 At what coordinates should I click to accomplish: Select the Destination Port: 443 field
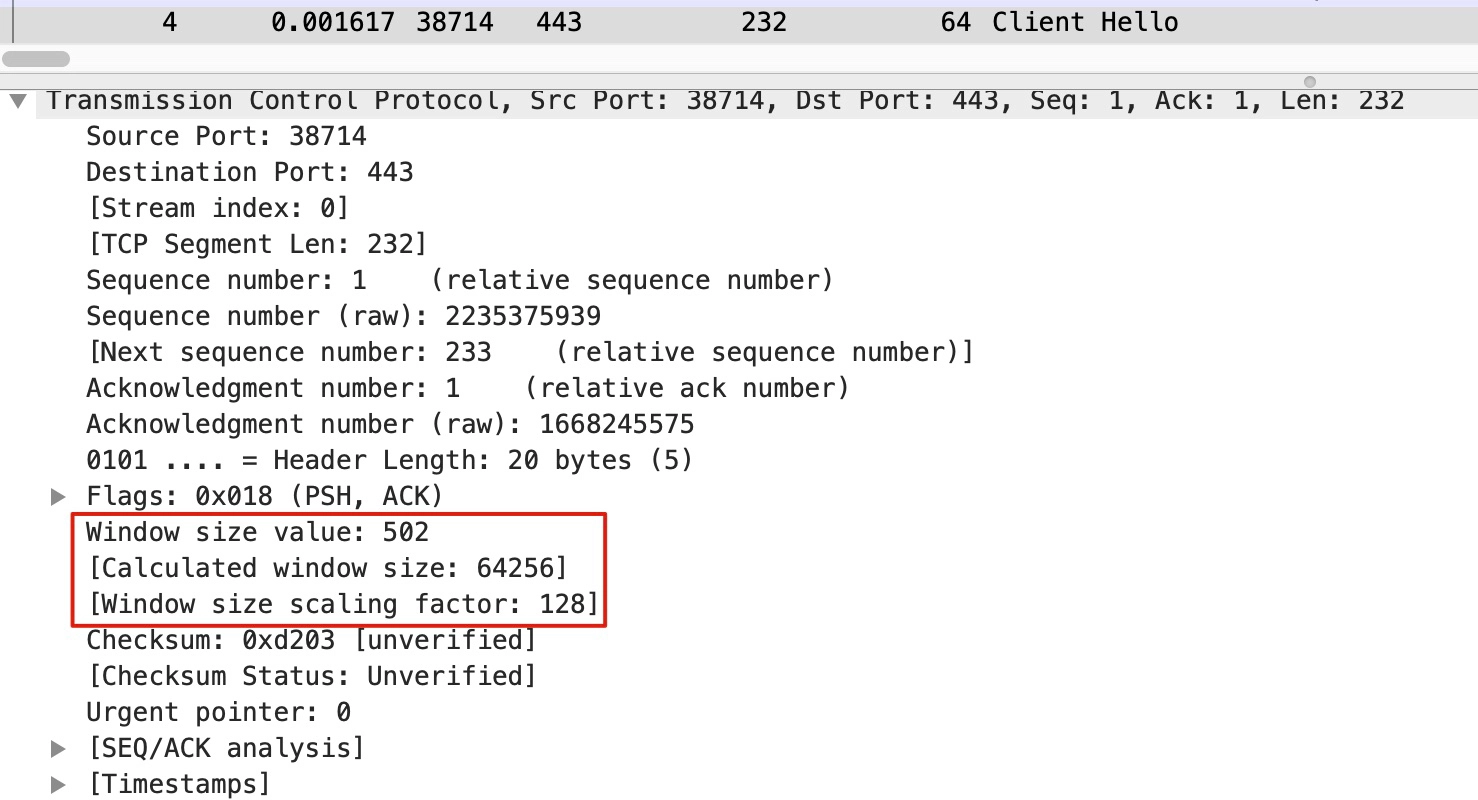click(x=250, y=172)
